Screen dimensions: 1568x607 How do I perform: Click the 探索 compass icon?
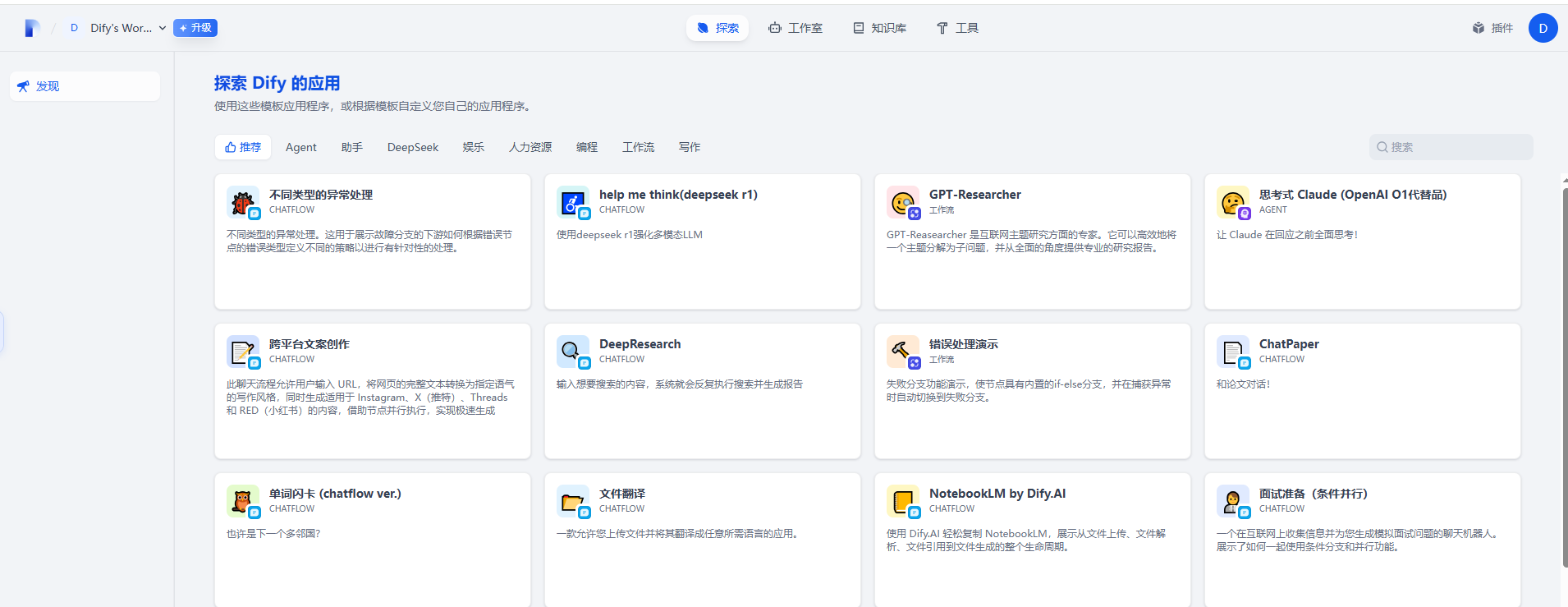pyautogui.click(x=703, y=28)
